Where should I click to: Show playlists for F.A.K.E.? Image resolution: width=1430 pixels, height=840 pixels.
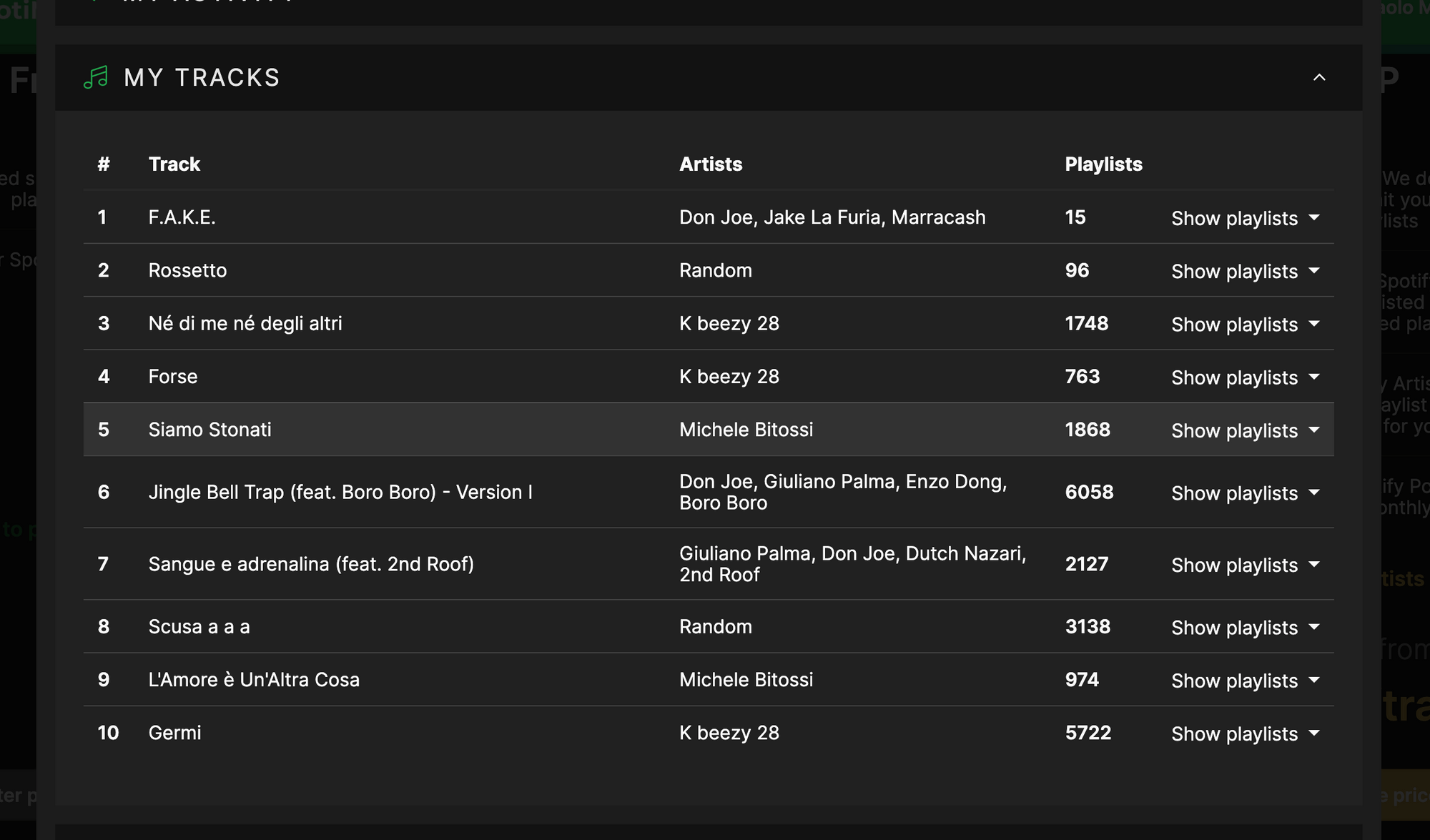tap(1245, 218)
